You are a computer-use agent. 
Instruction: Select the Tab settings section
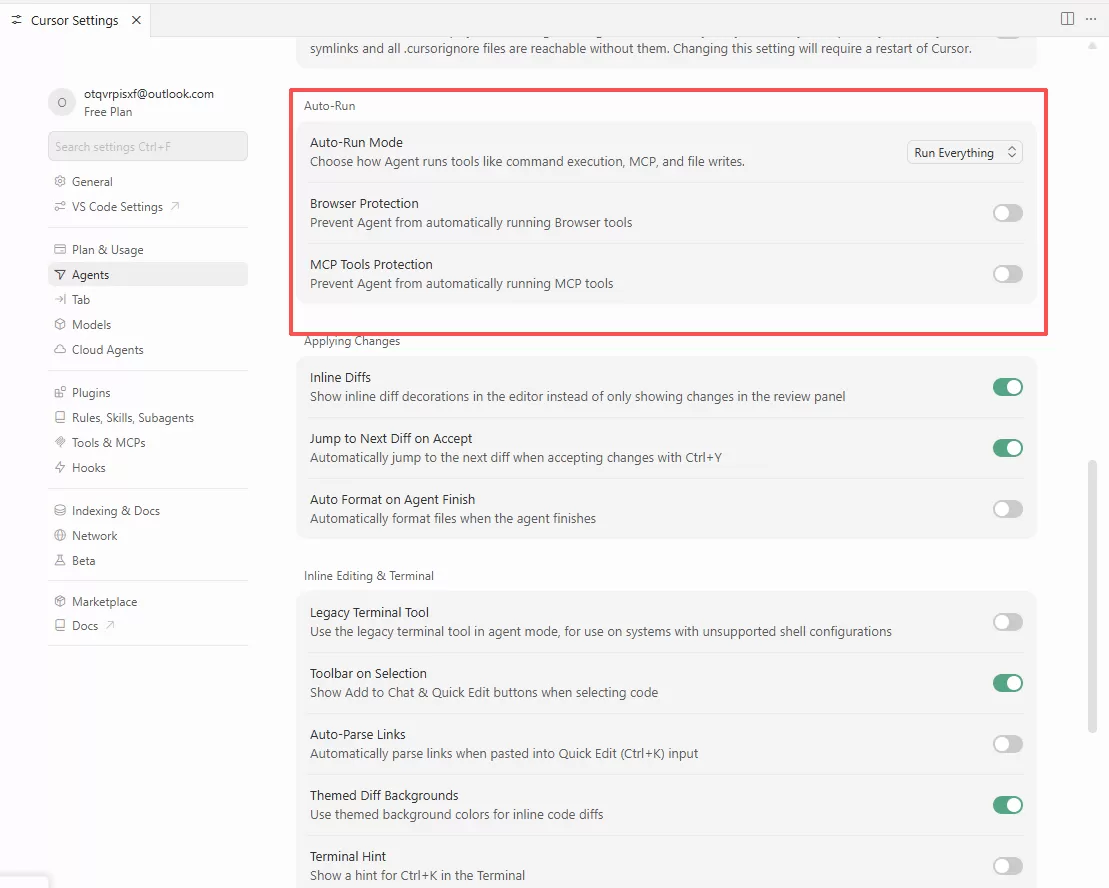[x=148, y=300]
